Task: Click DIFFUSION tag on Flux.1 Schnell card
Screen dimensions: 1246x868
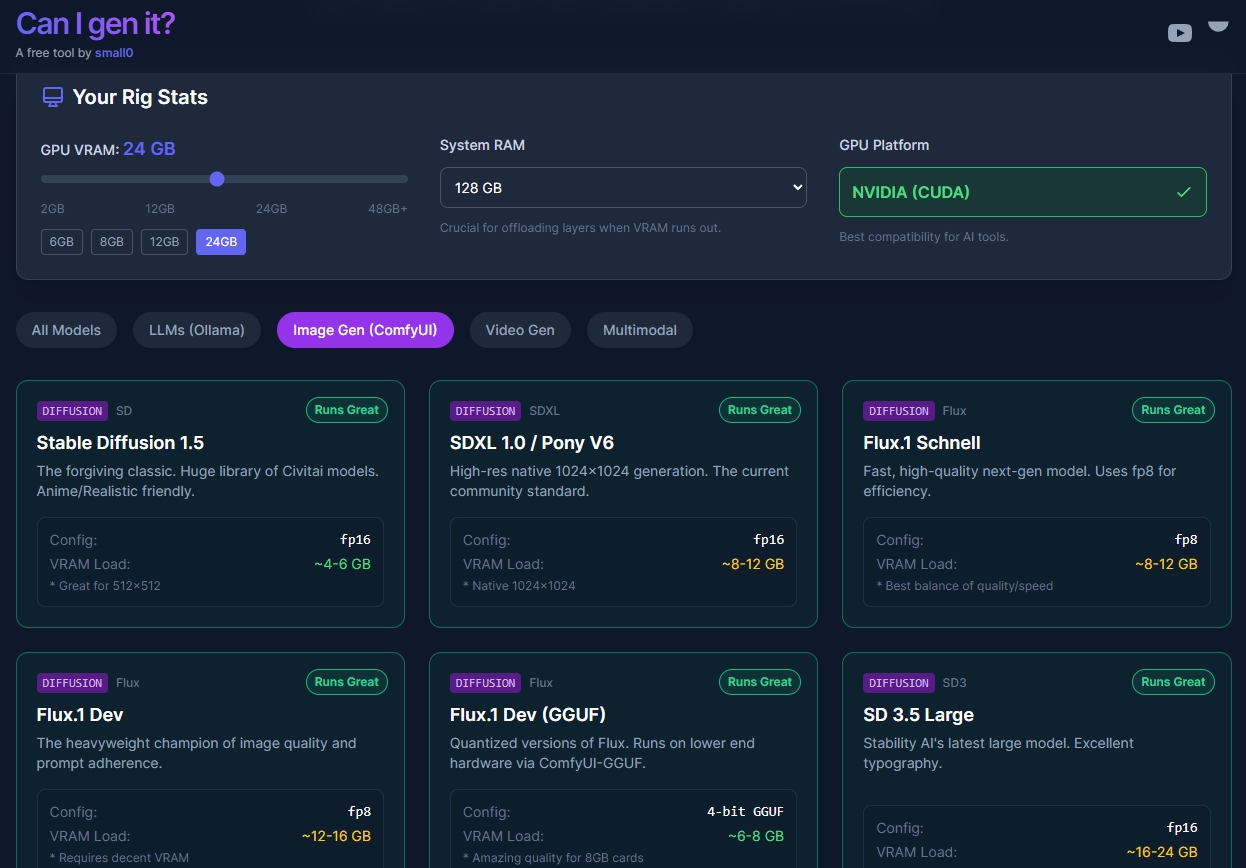Action: point(899,411)
